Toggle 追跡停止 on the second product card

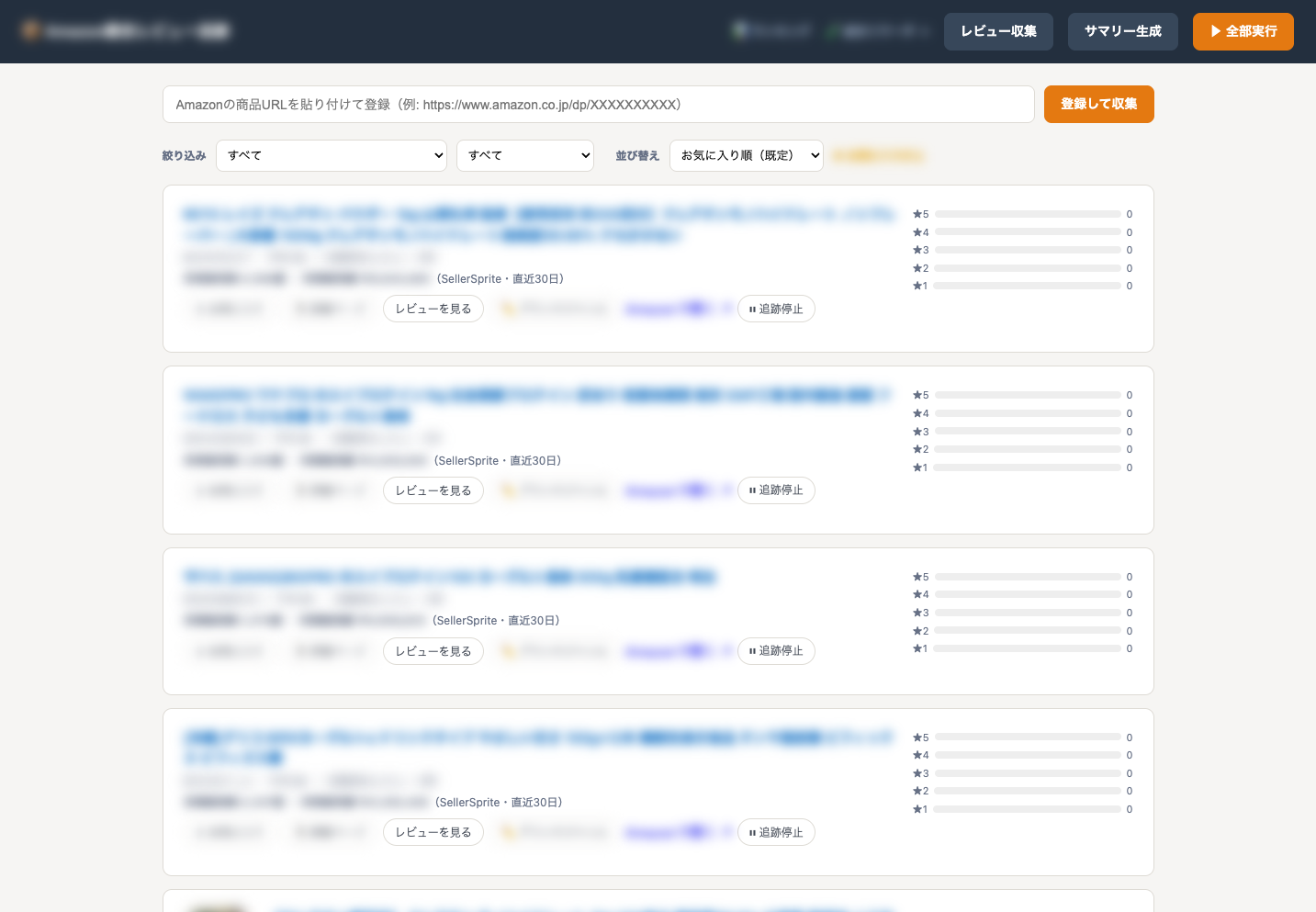pos(776,490)
